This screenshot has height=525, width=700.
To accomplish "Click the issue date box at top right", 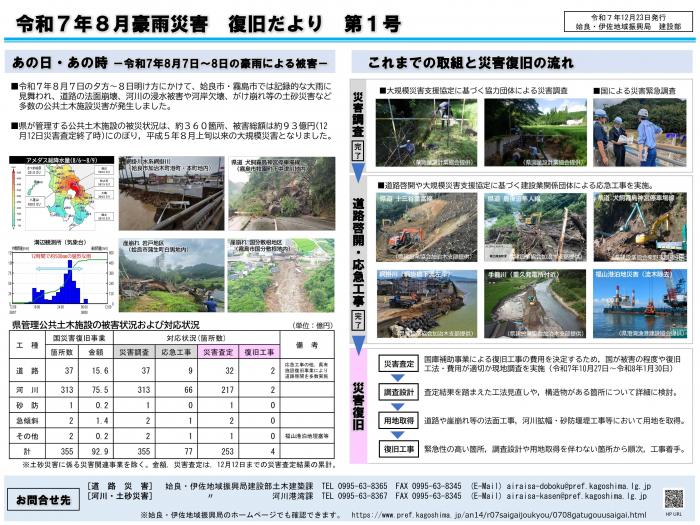I will tap(628, 19).
